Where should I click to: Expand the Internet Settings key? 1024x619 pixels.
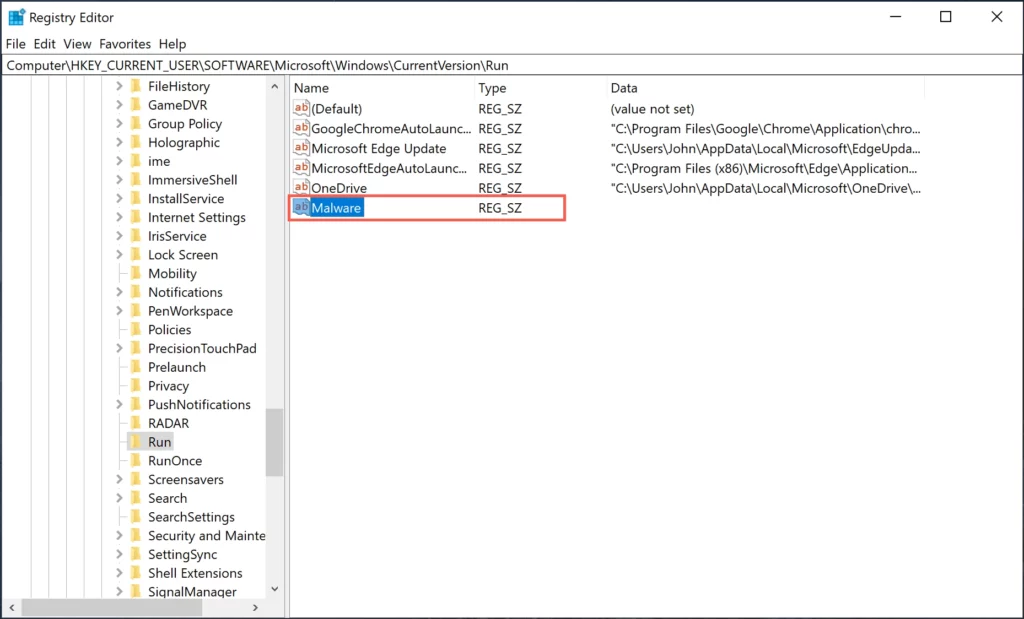(x=121, y=217)
